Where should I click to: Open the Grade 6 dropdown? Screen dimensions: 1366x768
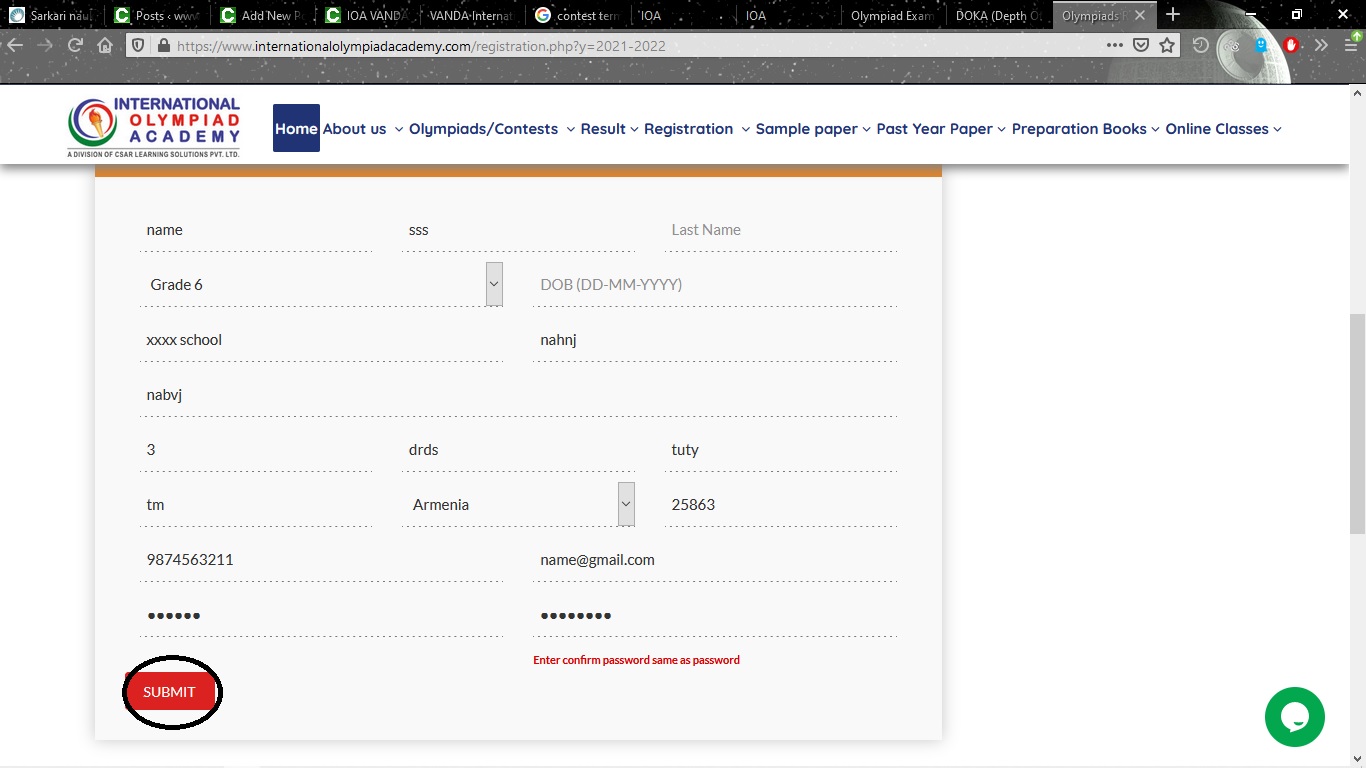coord(320,284)
